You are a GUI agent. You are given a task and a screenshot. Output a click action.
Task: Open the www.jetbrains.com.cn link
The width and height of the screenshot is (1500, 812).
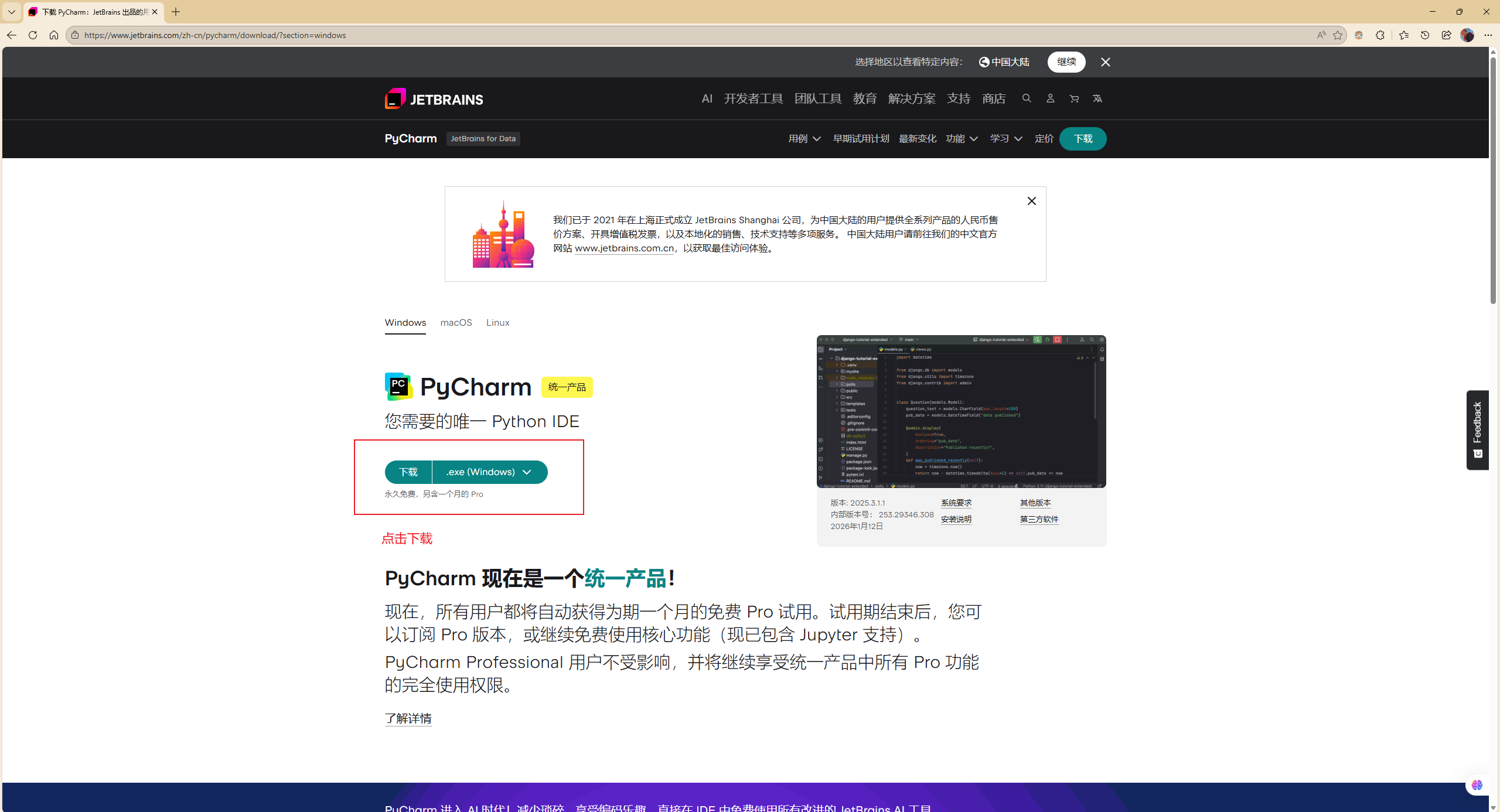tap(624, 248)
